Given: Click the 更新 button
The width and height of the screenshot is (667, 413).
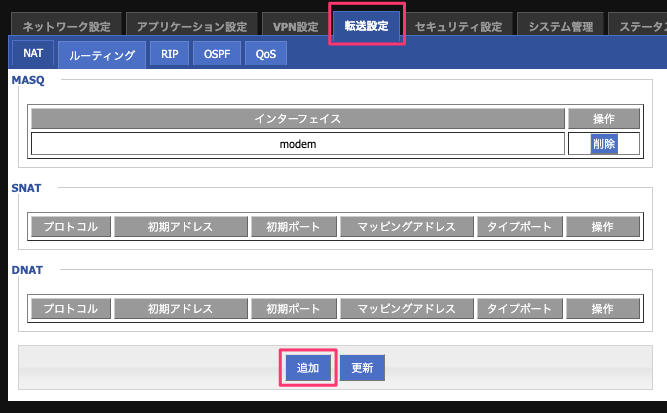Looking at the screenshot, I should 362,367.
